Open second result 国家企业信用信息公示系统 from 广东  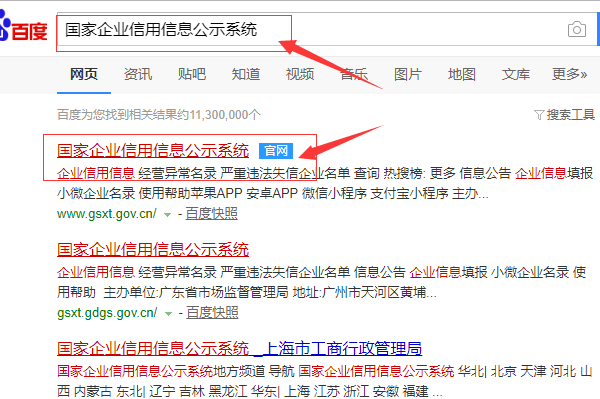point(153,250)
